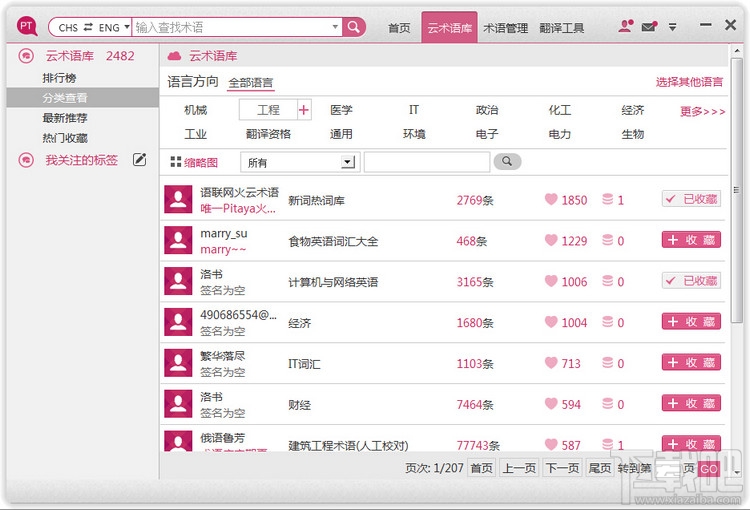
Task: Open the language pair dropdown arrow
Action: coord(127,26)
